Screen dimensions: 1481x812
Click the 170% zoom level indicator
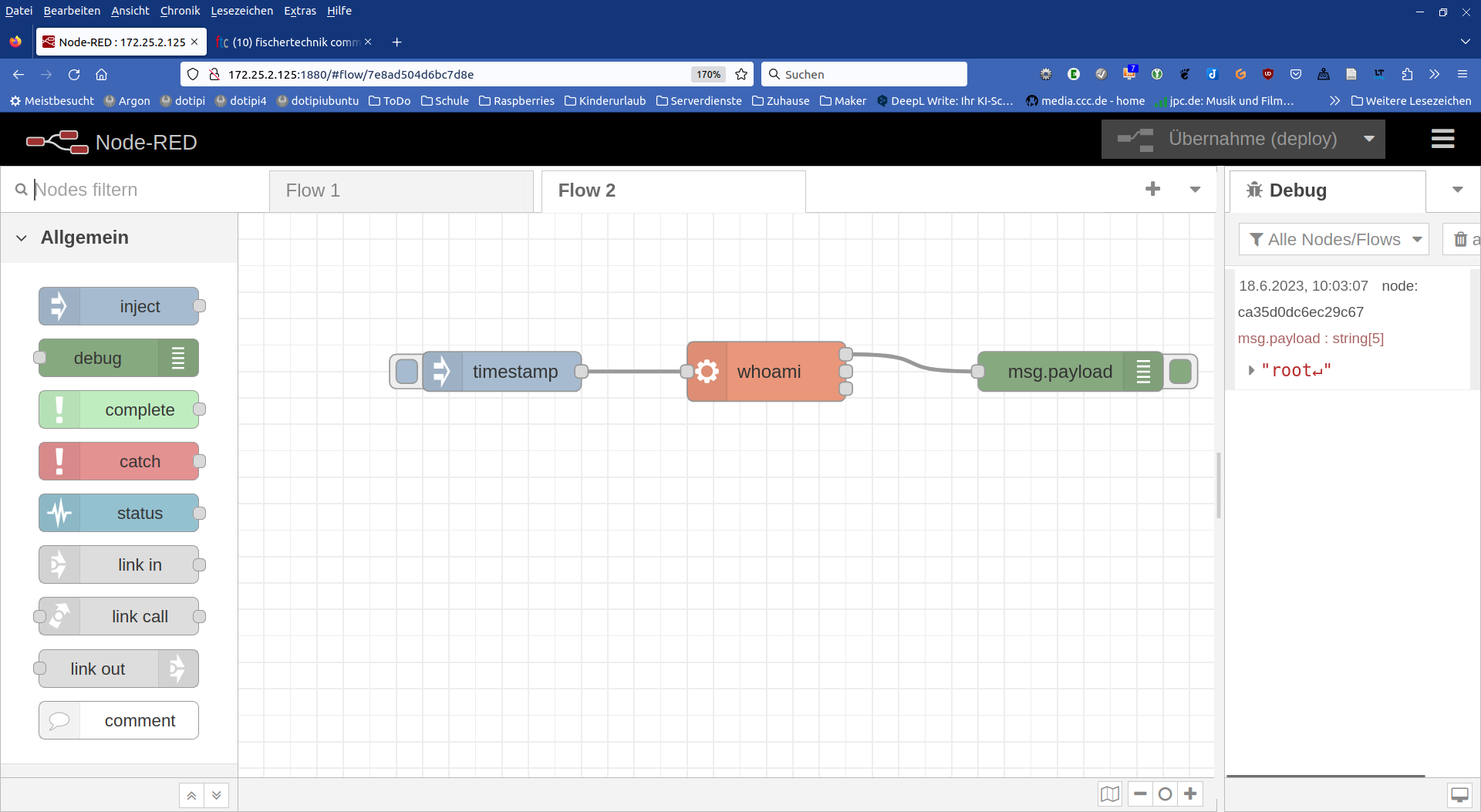(708, 74)
